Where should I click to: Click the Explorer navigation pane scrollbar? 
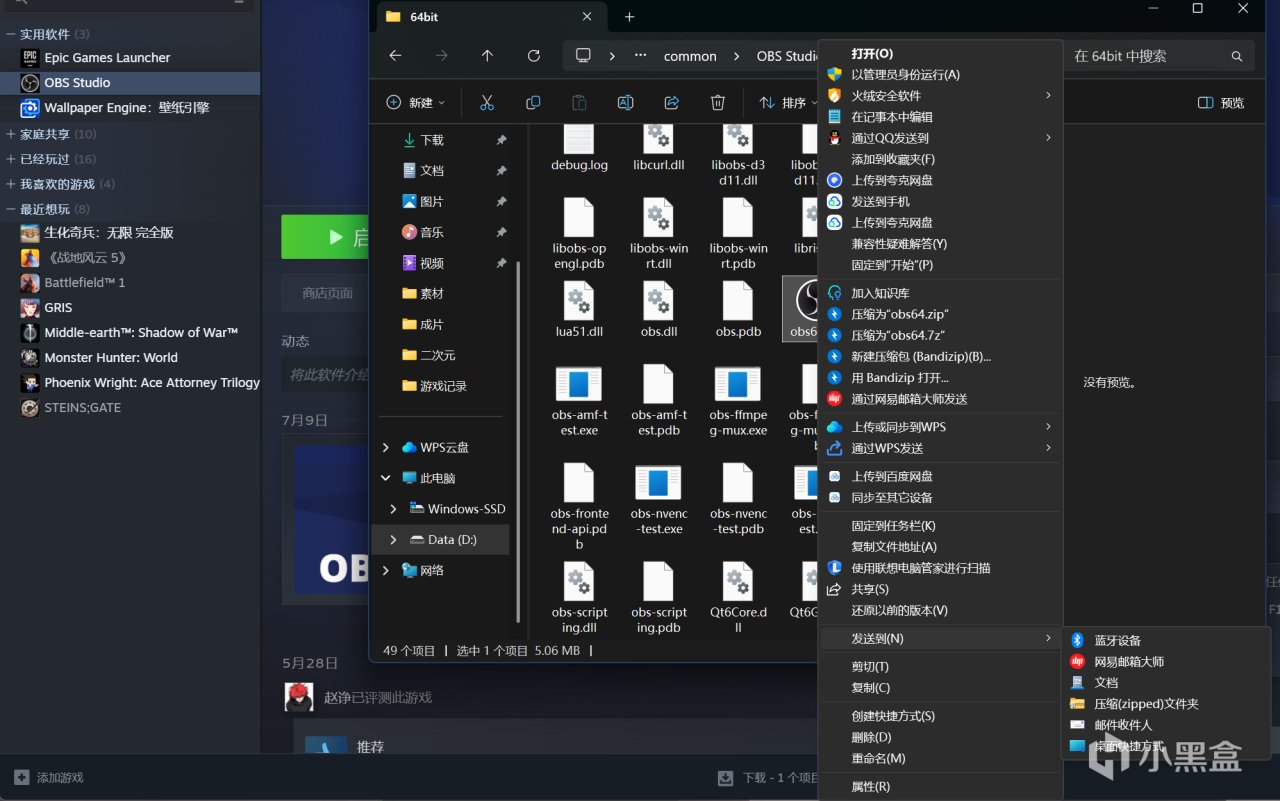click(517, 440)
